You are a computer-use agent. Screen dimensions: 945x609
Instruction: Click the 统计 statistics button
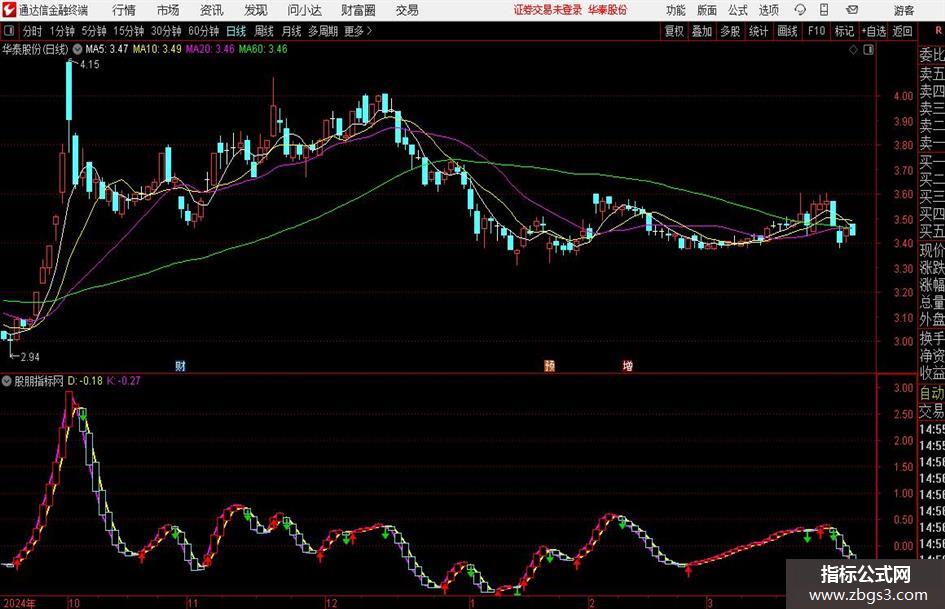(x=758, y=31)
